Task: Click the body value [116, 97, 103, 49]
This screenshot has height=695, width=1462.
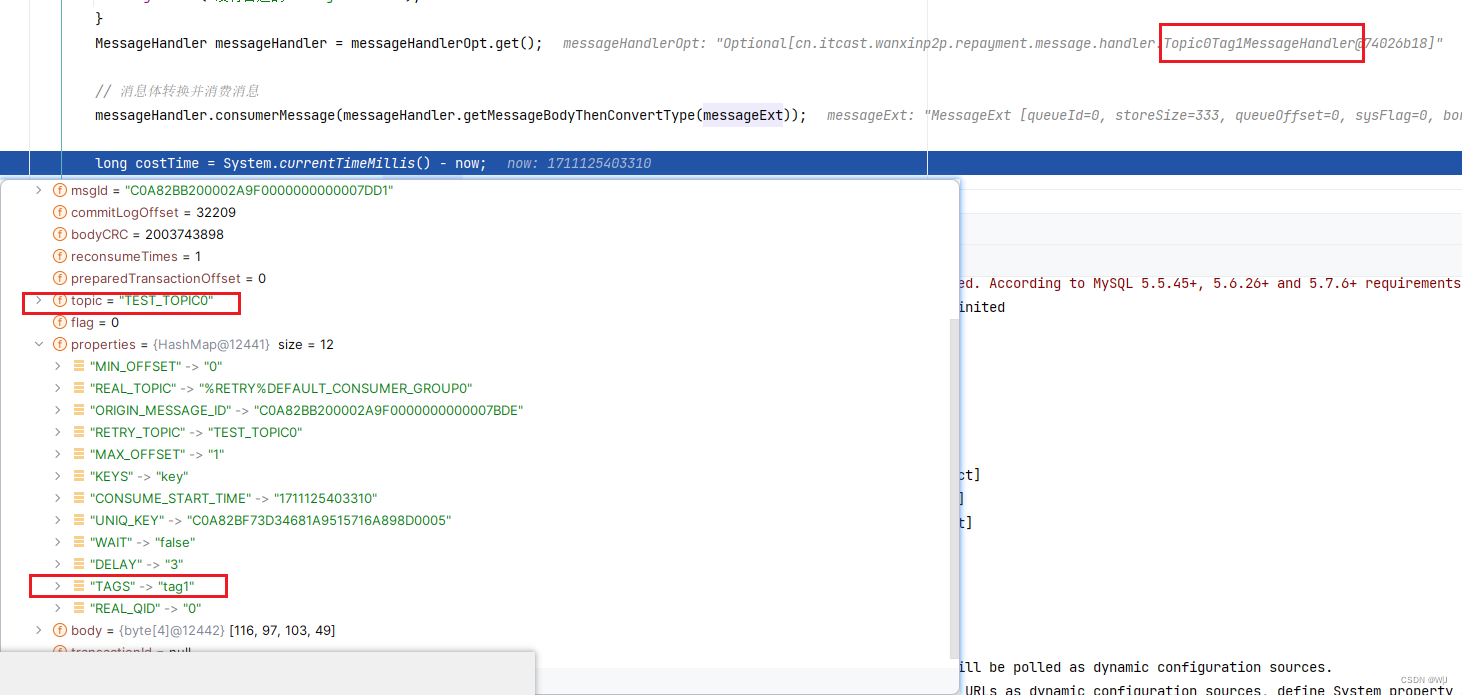Action: click(282, 630)
